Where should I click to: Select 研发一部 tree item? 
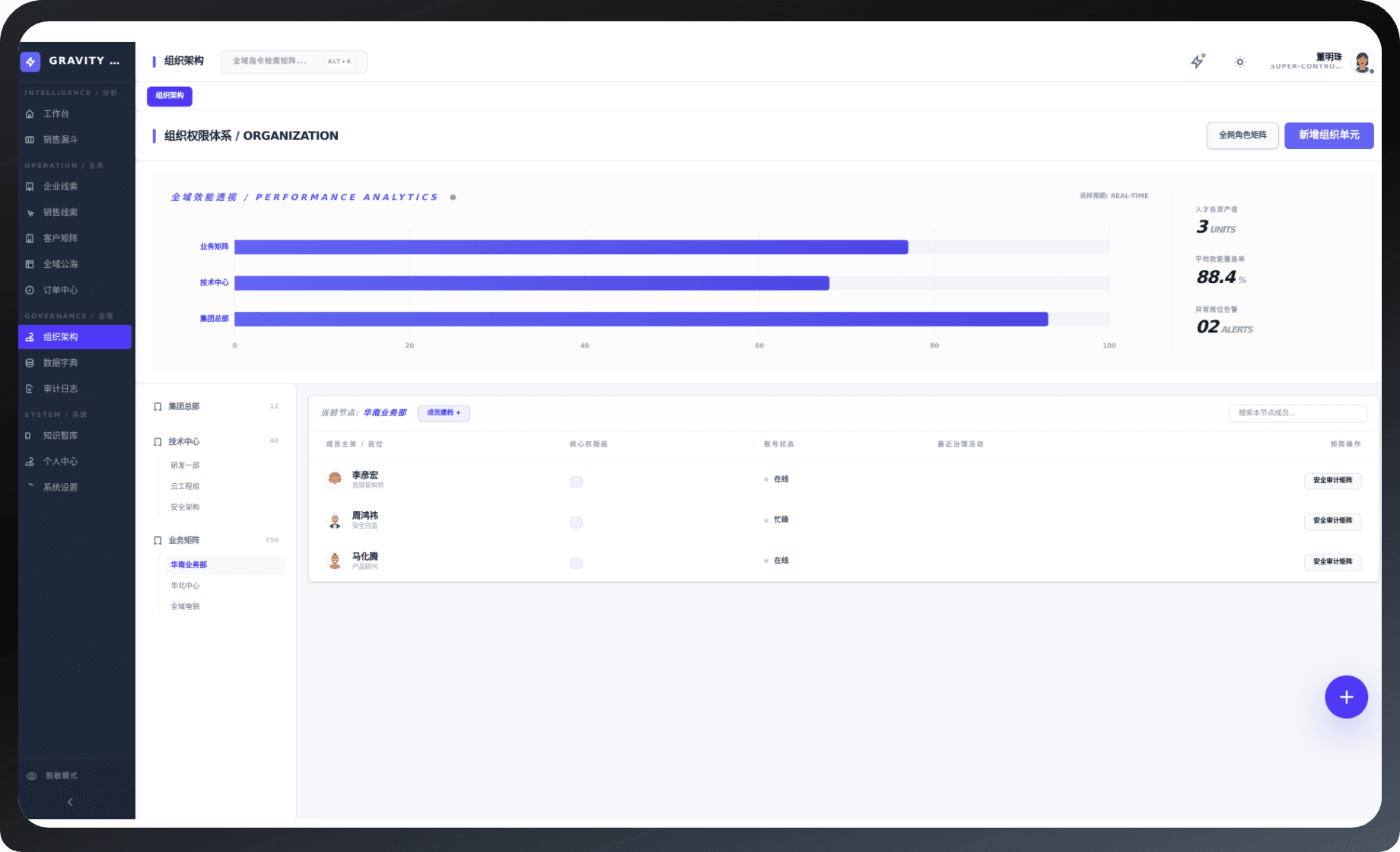(x=185, y=466)
